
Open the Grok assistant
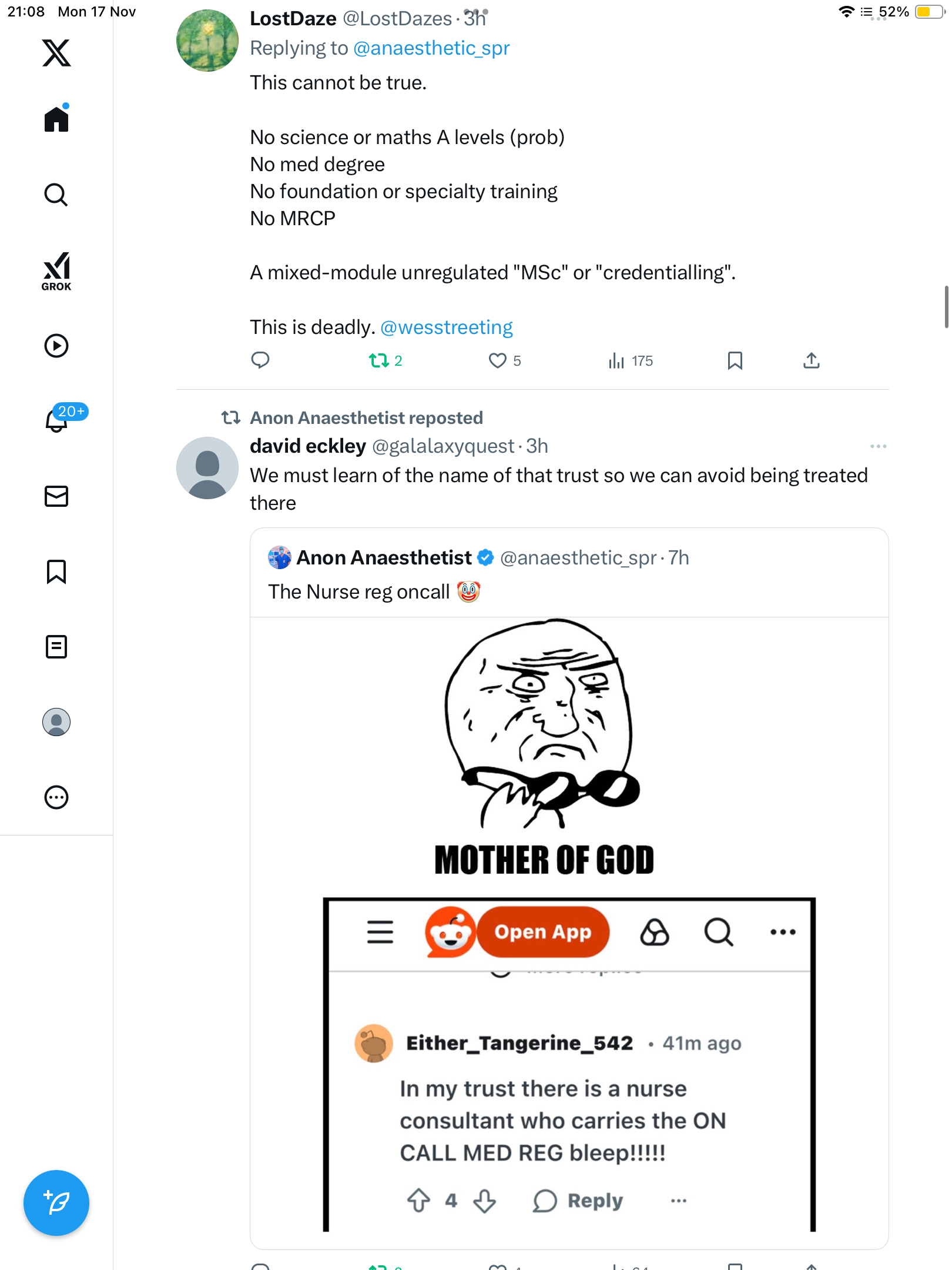(x=56, y=271)
